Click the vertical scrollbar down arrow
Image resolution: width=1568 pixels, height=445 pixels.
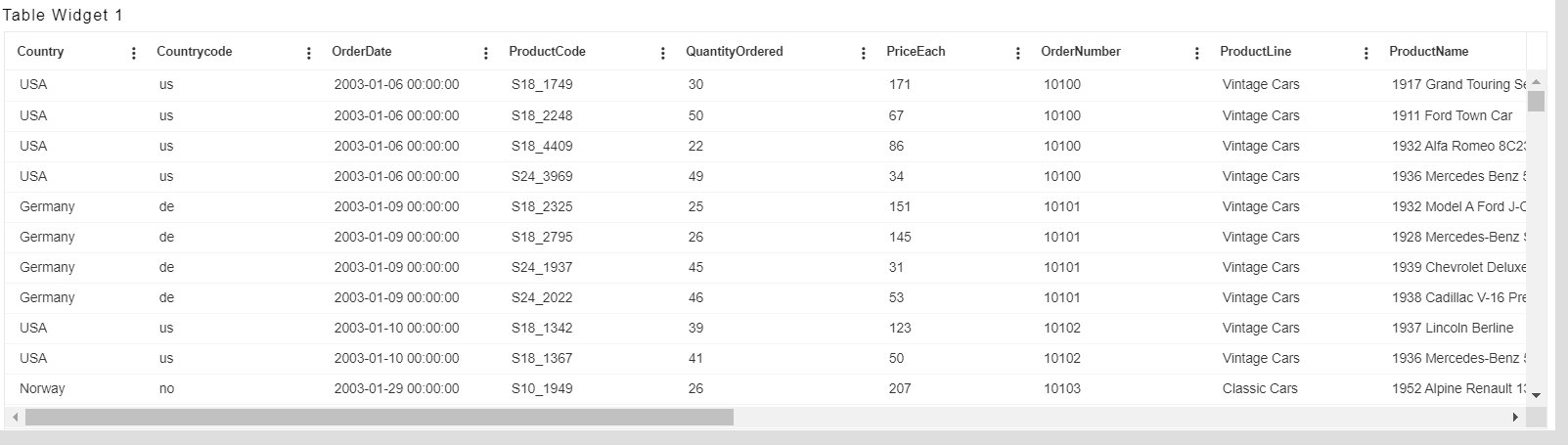click(1536, 395)
